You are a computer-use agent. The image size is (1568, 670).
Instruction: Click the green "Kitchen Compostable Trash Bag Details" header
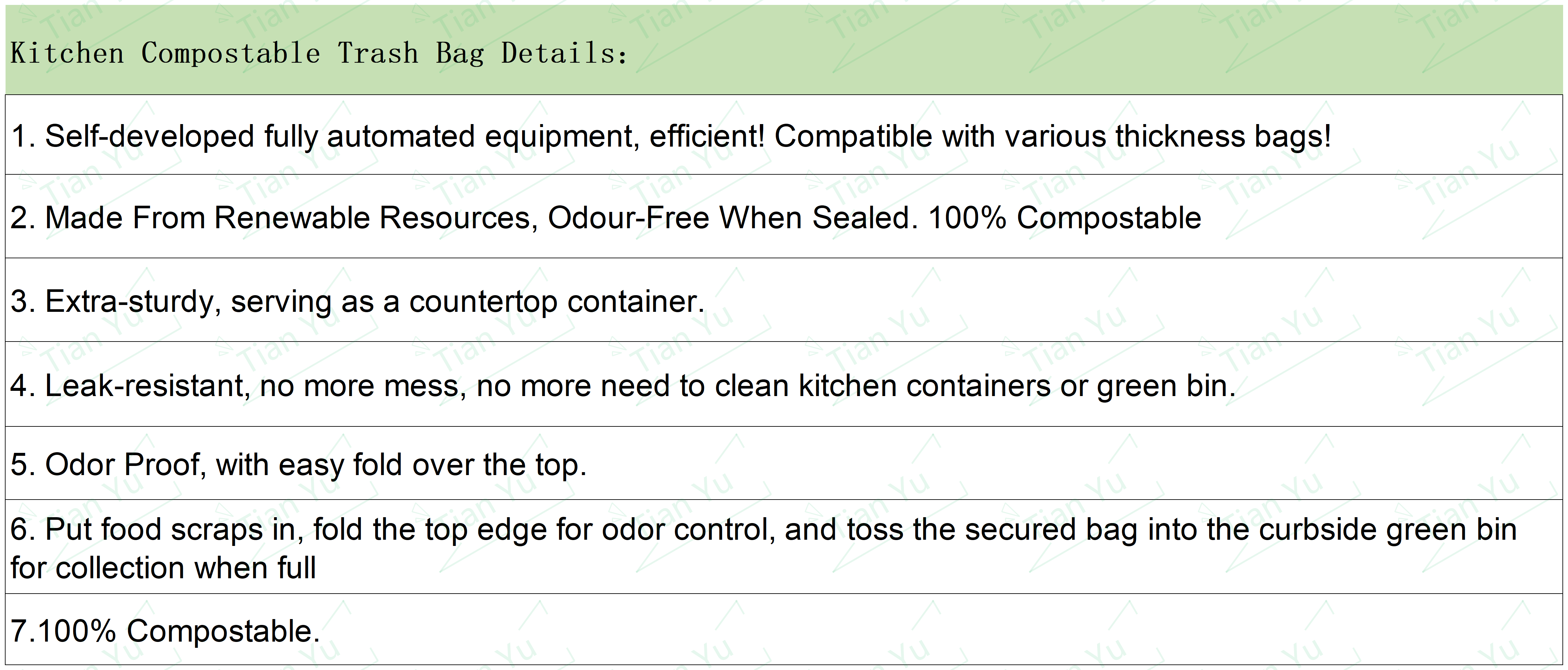[x=784, y=50]
